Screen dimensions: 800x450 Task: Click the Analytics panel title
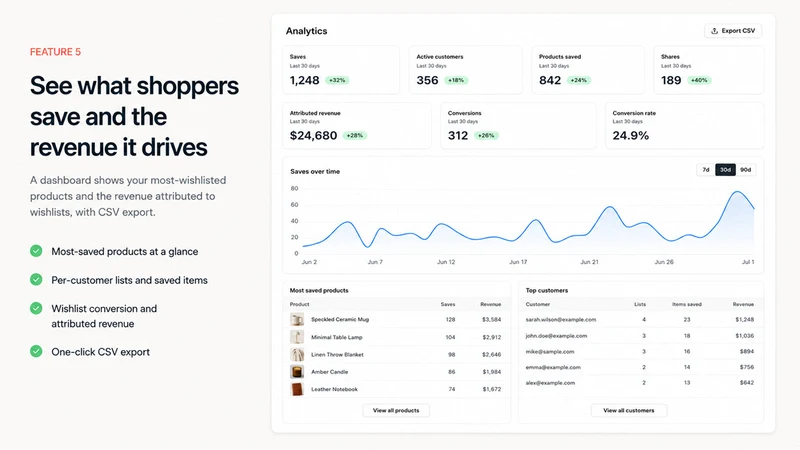pos(306,31)
